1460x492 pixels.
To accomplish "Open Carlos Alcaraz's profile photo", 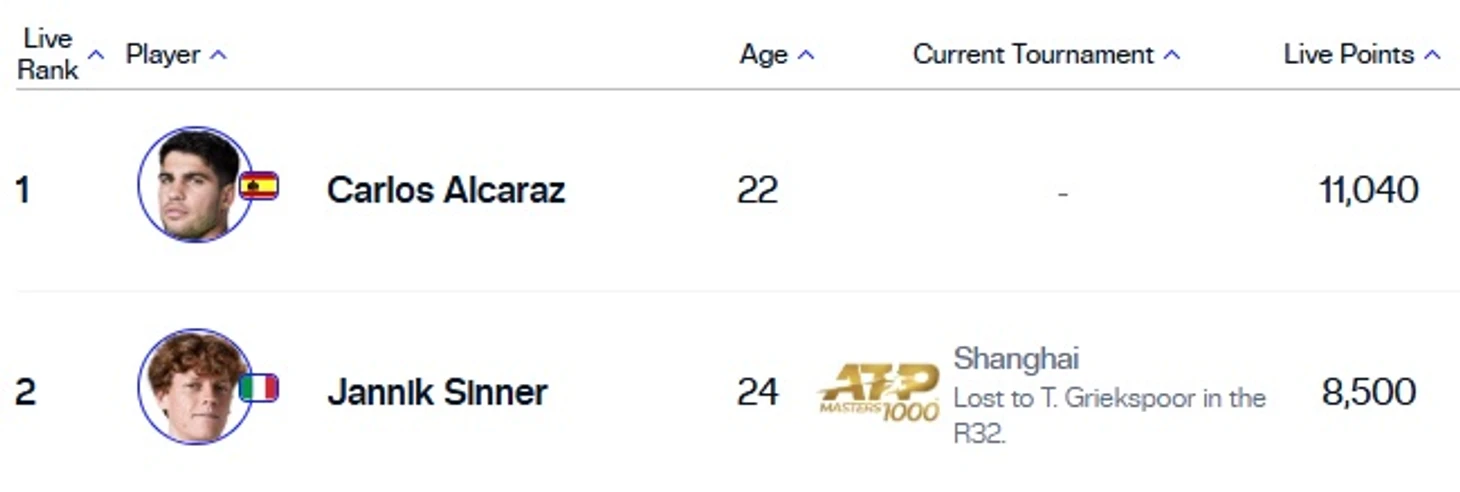I will tap(195, 184).
